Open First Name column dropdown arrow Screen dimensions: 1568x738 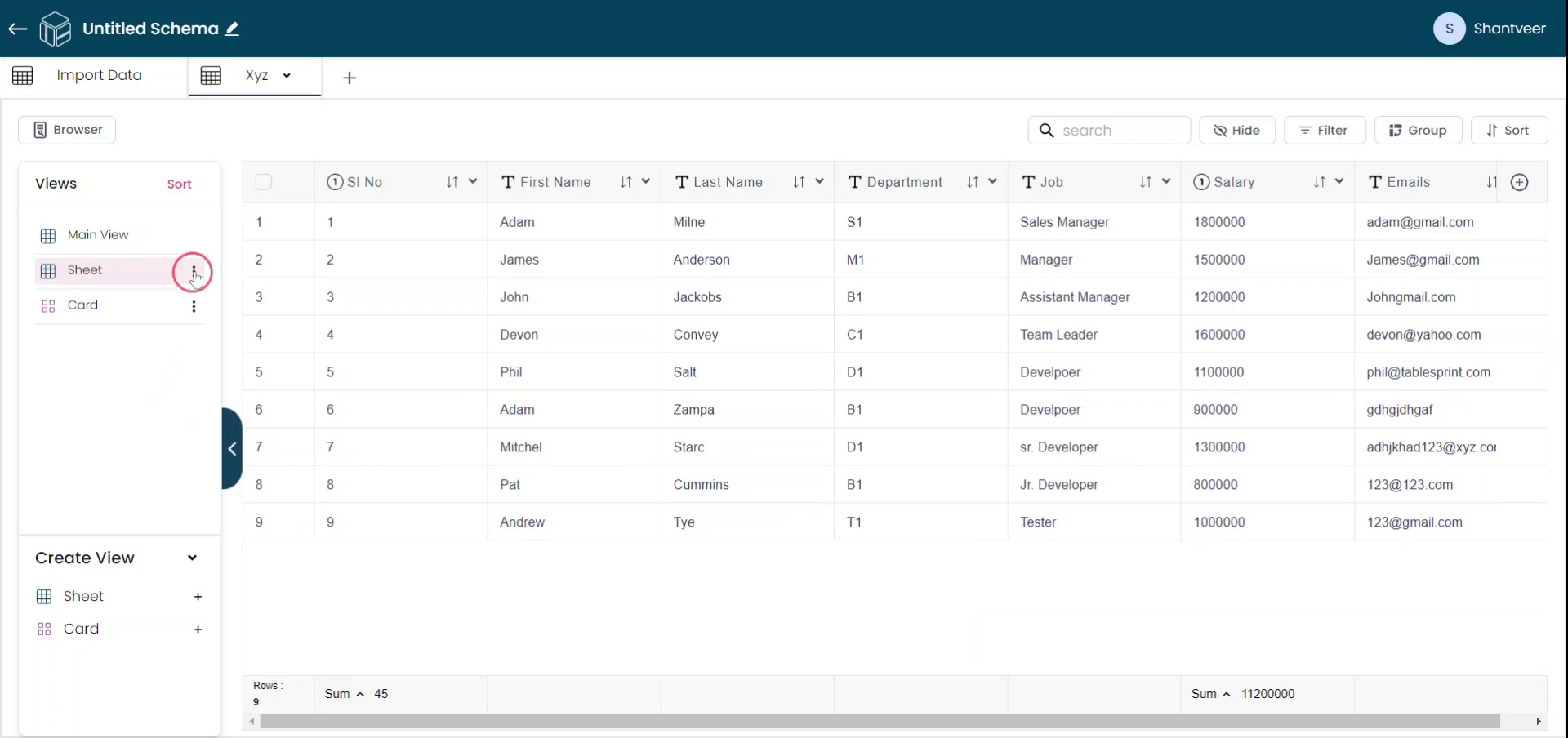(646, 182)
